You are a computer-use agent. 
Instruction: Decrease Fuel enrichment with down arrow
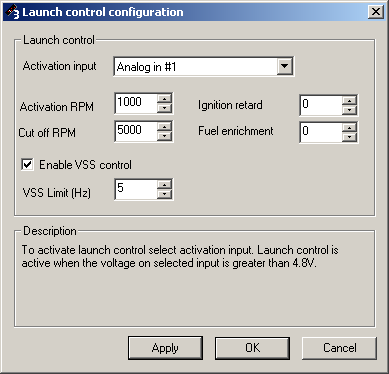(x=350, y=137)
